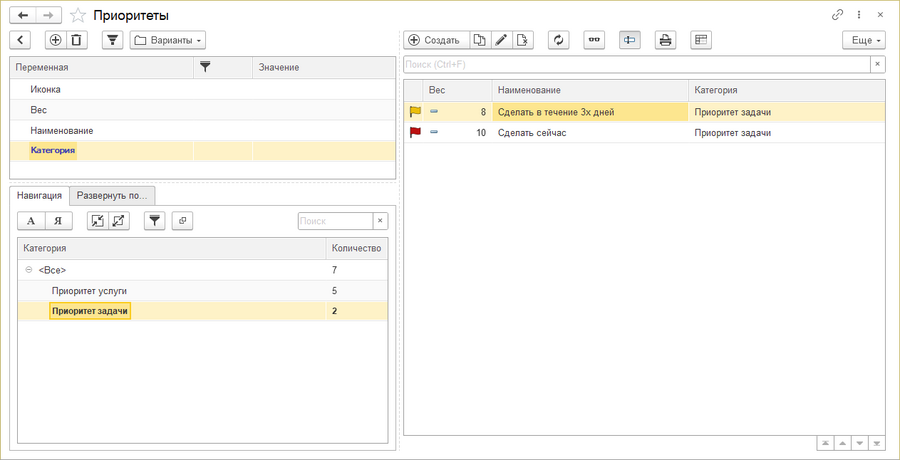Viewport: 900px width, 460px height.
Task: Click the refresh list icon
Action: [559, 40]
